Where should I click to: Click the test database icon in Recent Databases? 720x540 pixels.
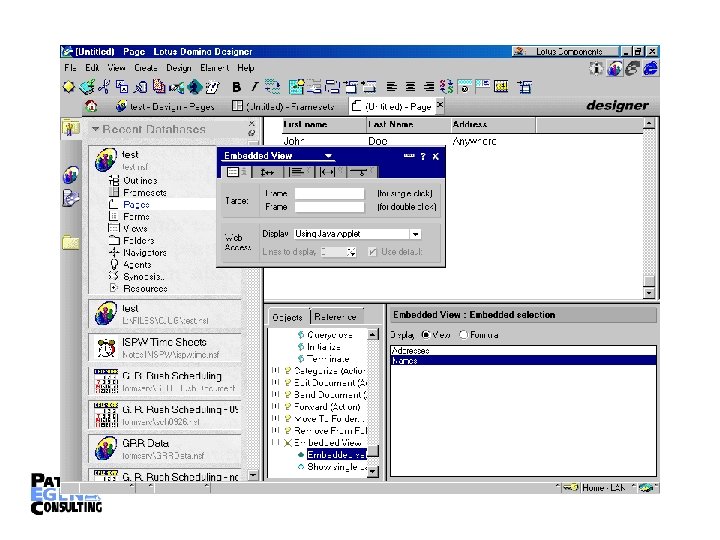click(106, 160)
